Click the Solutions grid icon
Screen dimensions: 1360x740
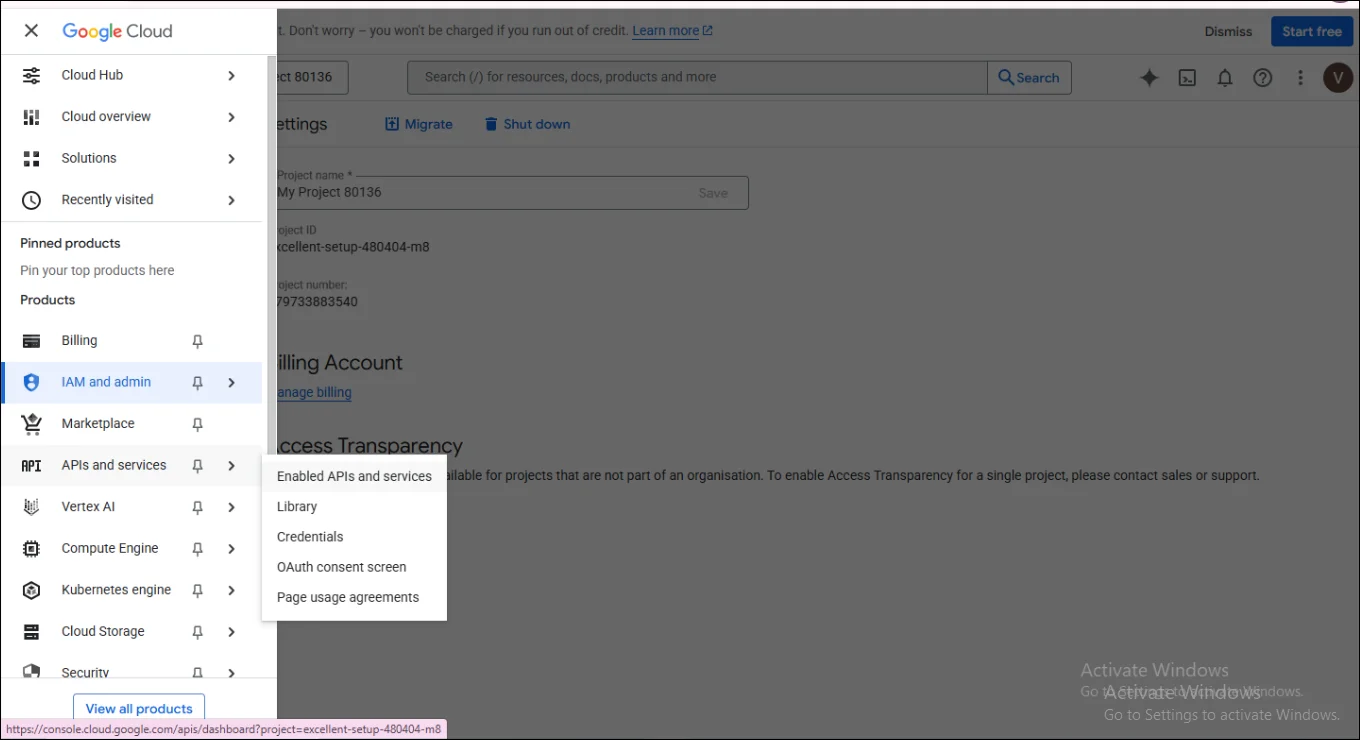[x=31, y=158]
